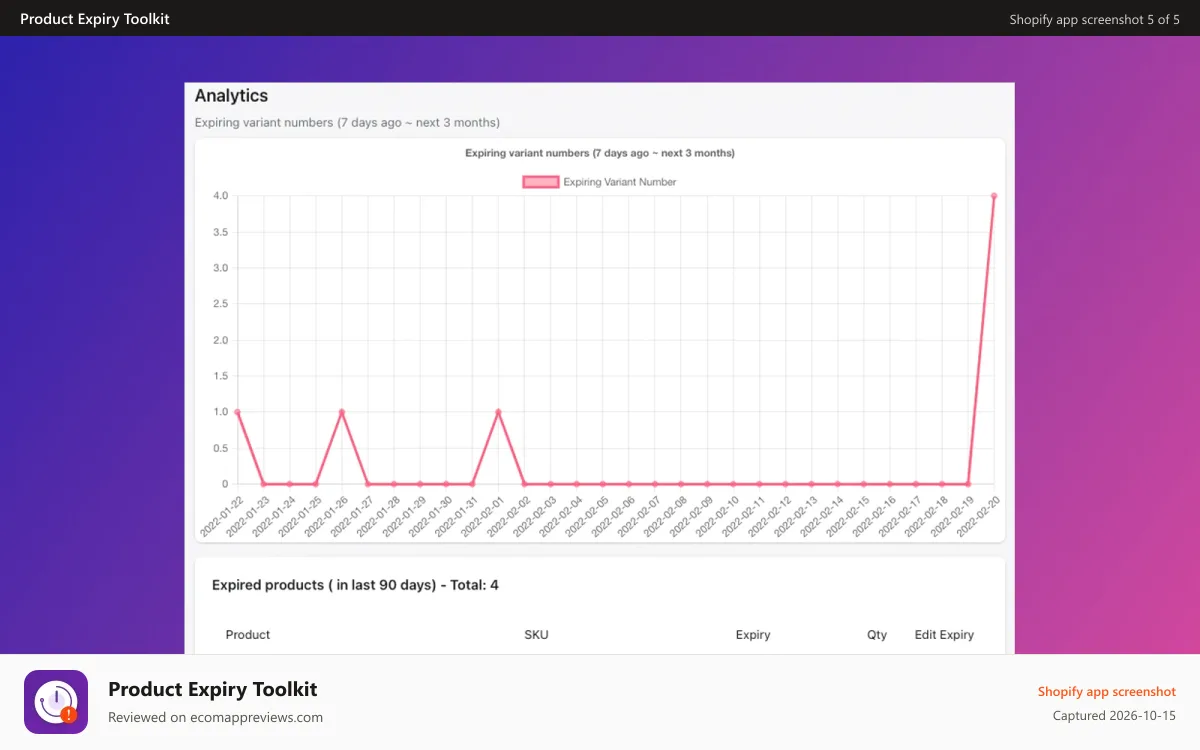Click the 3.5 y-axis label
Viewport: 1200px width, 750px height.
coord(220,232)
